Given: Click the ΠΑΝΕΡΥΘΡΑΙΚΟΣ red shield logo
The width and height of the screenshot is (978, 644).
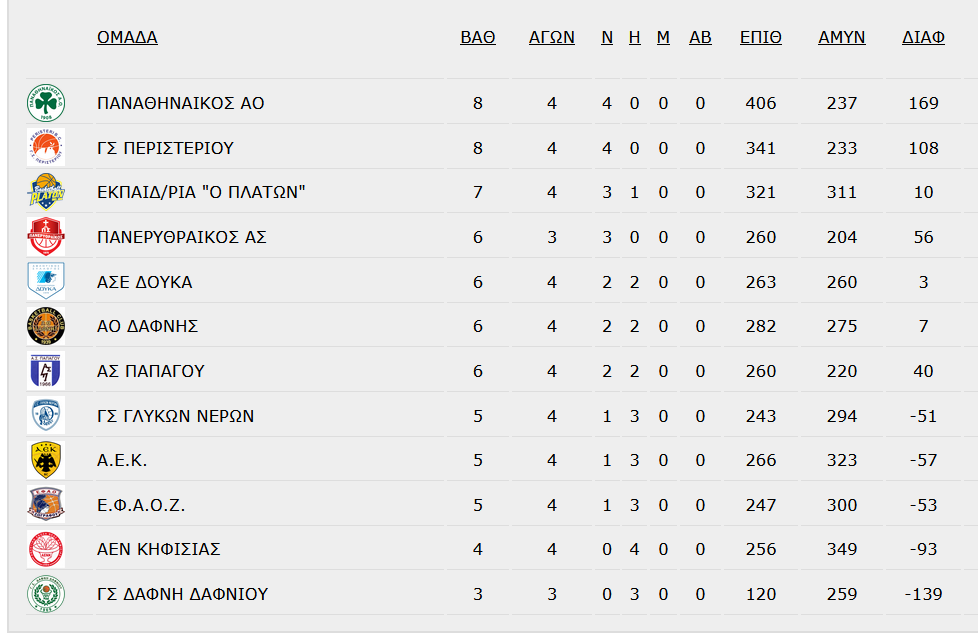Looking at the screenshot, I should (46, 237).
